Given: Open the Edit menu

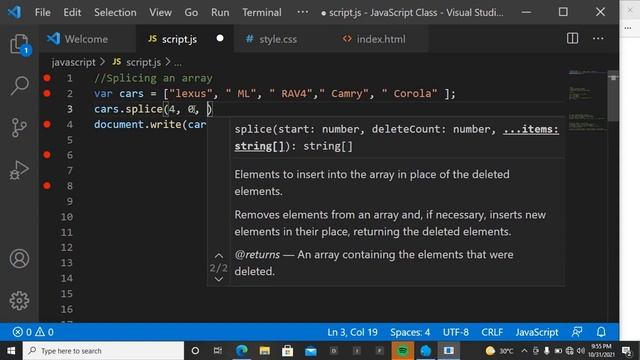Looking at the screenshot, I should click(x=72, y=12).
